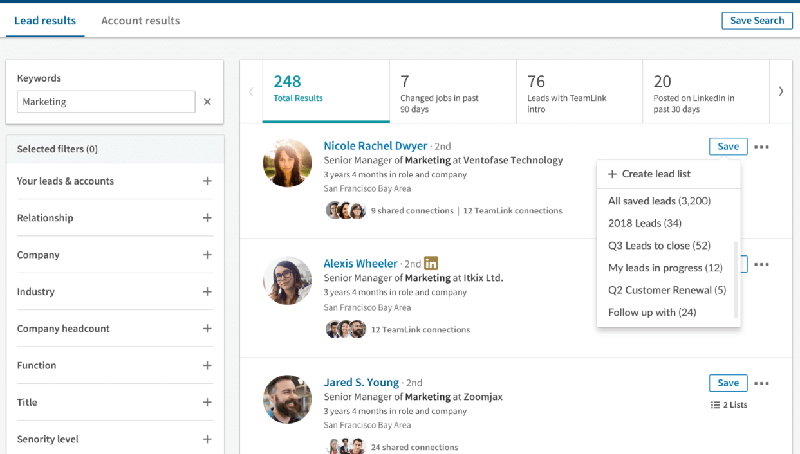Open the more options dots for Nicole Rachel Dwyer
Image resolution: width=800 pixels, height=454 pixels.
click(x=761, y=147)
